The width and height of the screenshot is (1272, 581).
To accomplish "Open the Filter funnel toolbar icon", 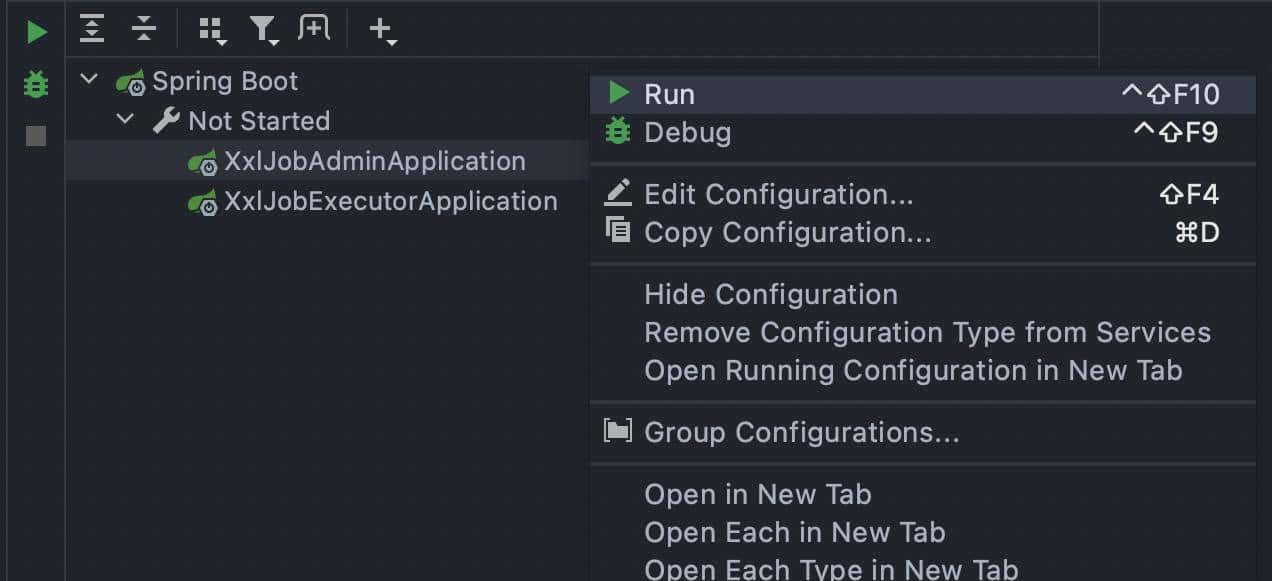I will [x=264, y=31].
